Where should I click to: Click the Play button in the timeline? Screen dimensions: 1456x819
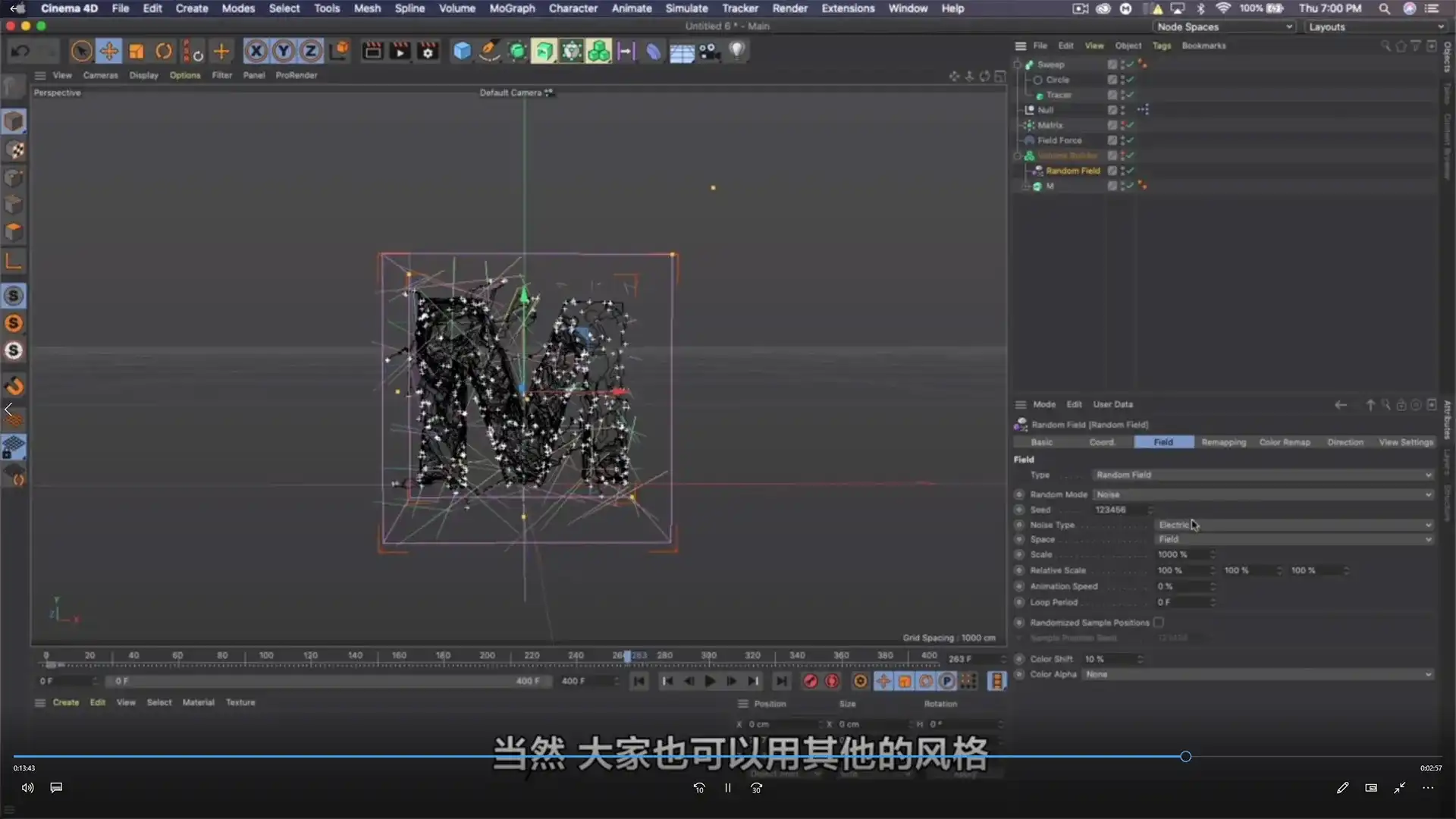(x=710, y=681)
